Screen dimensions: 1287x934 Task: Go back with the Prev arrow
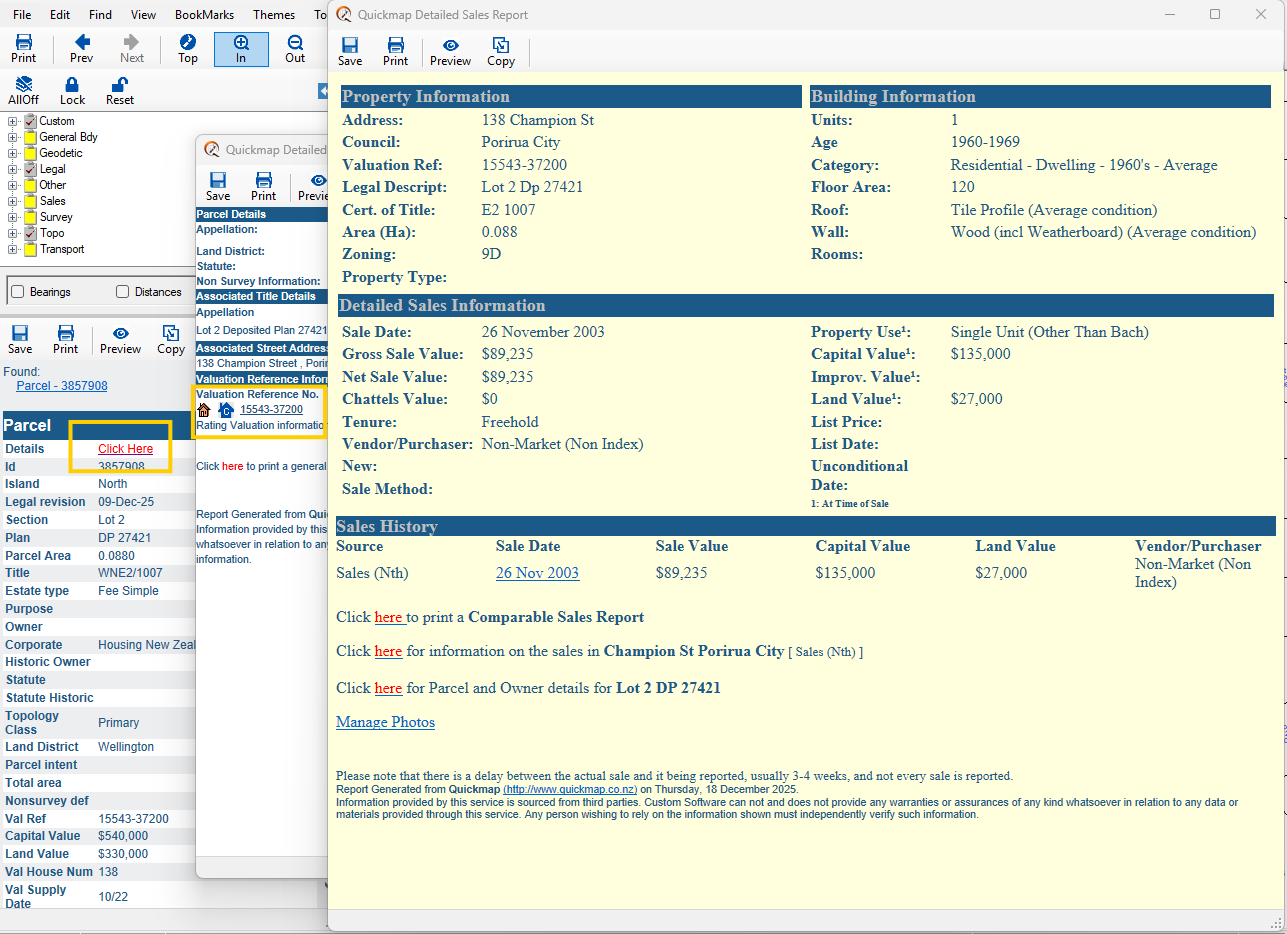(x=82, y=48)
